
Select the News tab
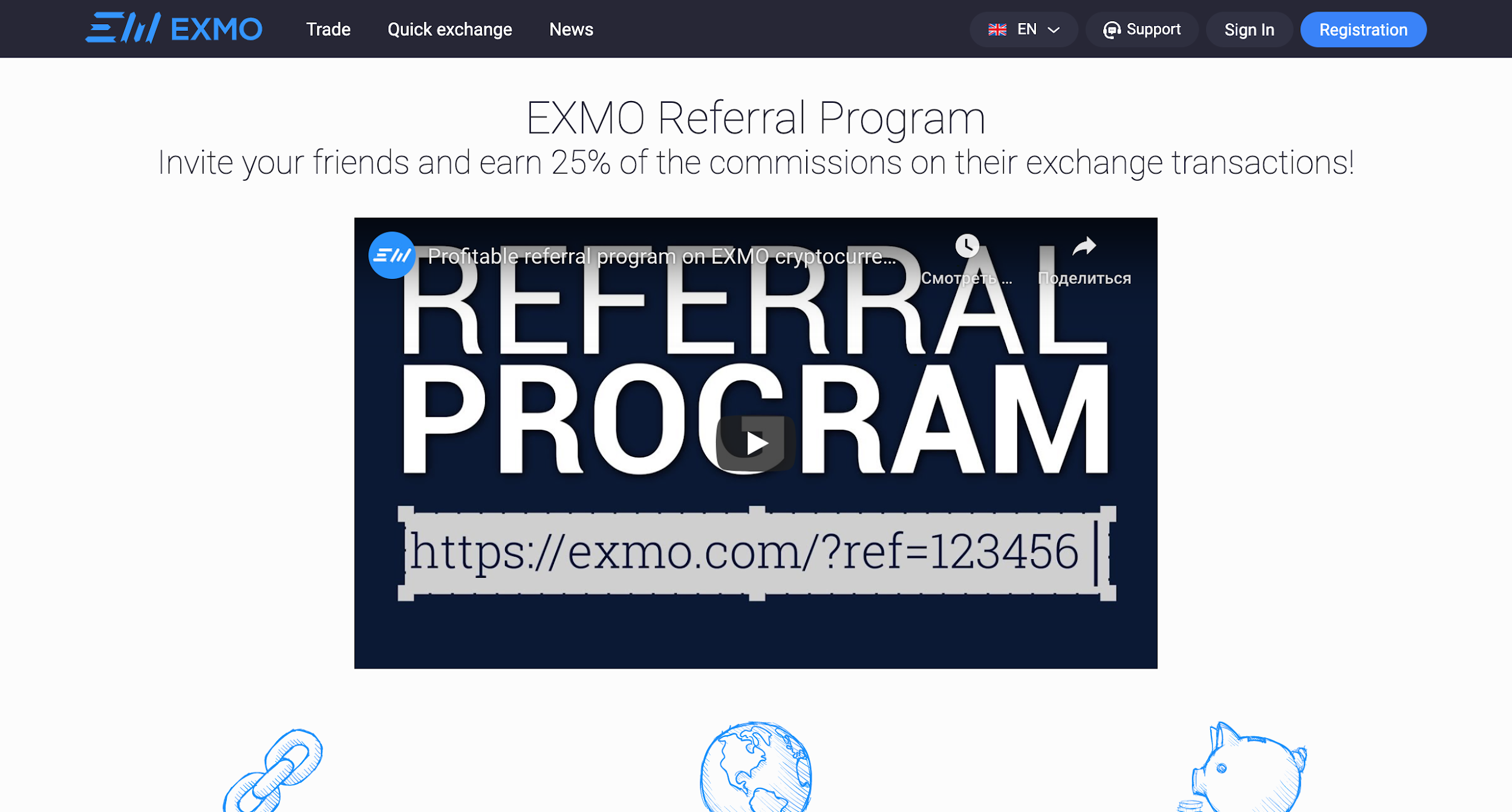point(571,29)
